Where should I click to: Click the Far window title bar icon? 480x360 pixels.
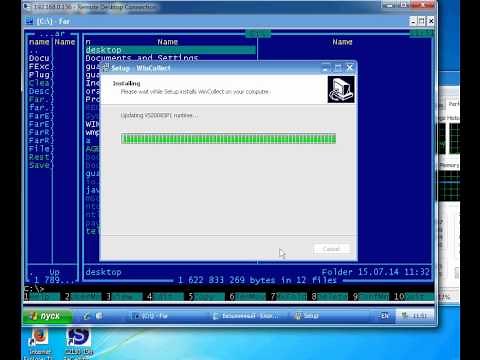tap(30, 21)
